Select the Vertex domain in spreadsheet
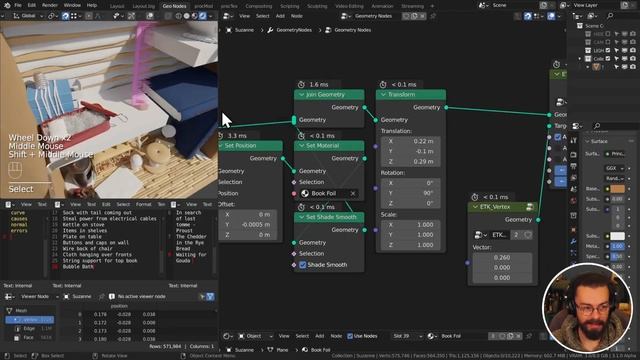Screen dimensions: 640x360 [29, 320]
